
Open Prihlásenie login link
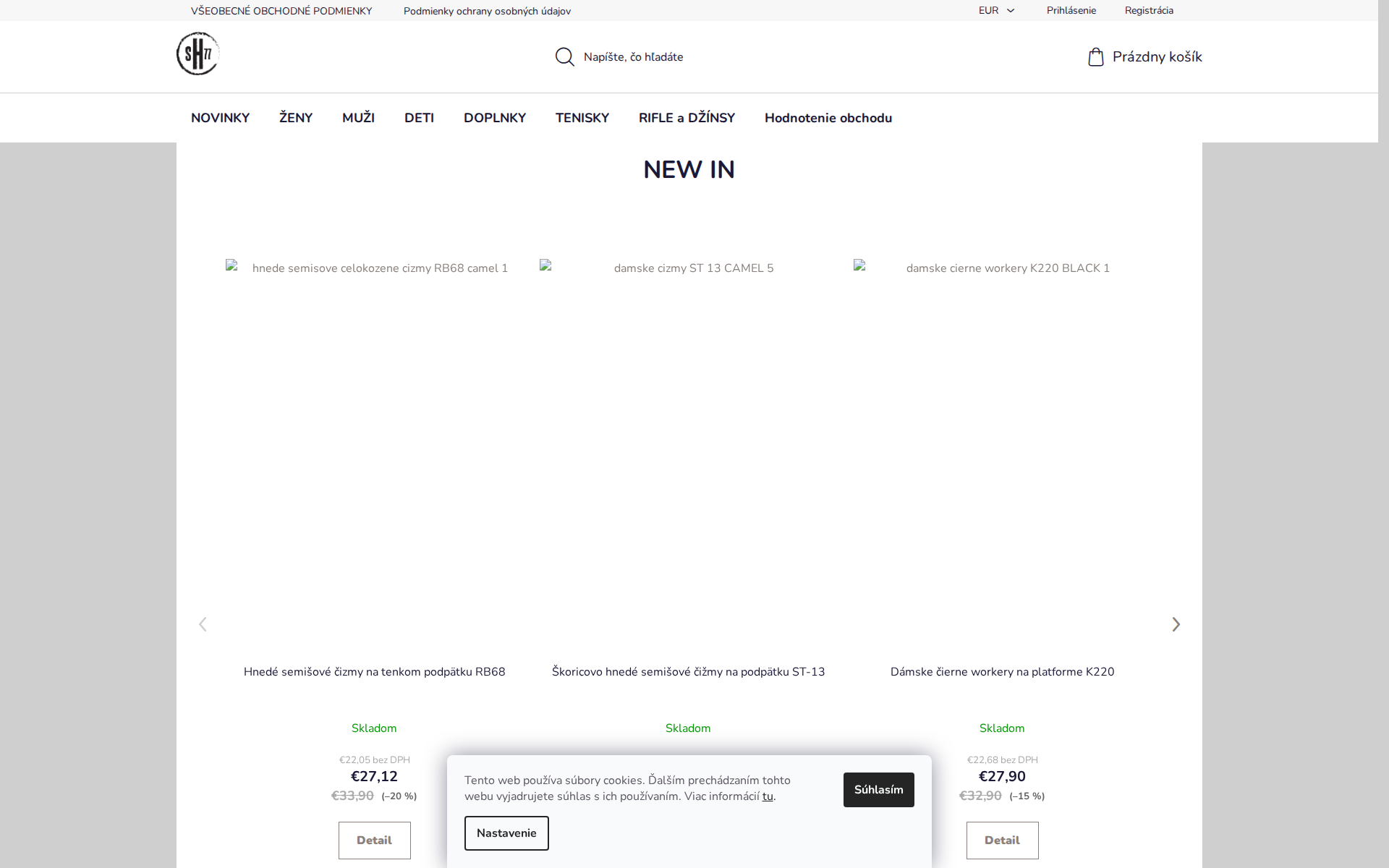coord(1071,11)
